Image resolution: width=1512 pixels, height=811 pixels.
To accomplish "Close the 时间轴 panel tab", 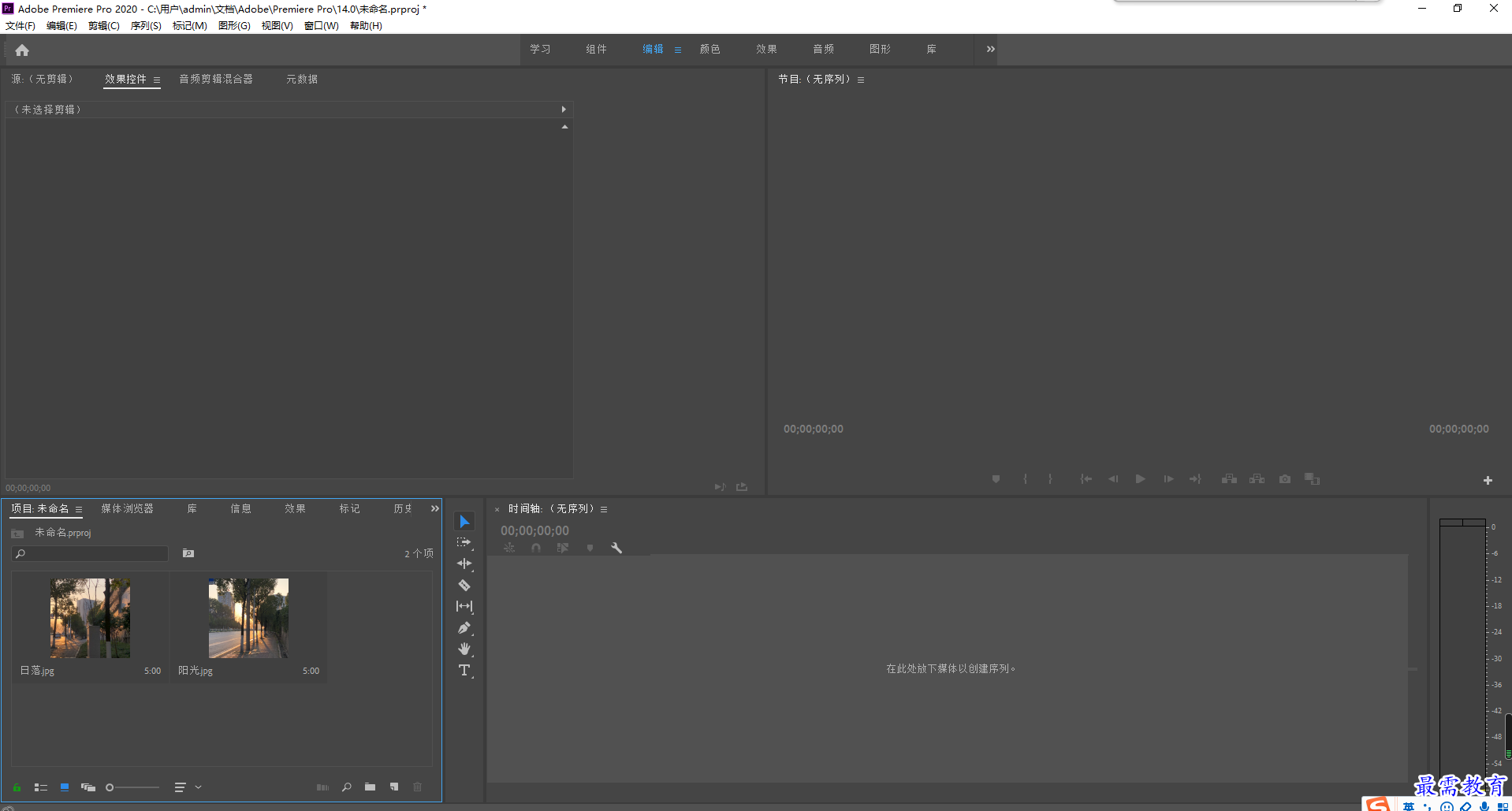I will (x=497, y=510).
